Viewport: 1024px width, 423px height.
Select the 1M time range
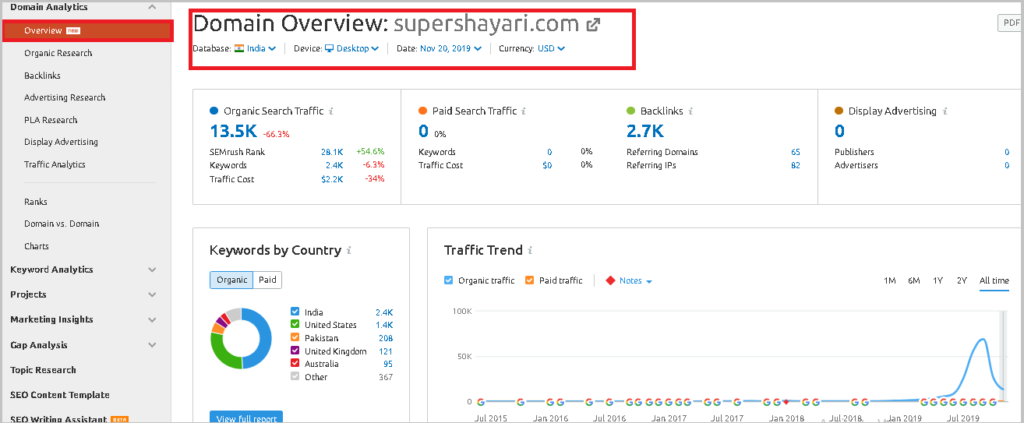[x=889, y=281]
